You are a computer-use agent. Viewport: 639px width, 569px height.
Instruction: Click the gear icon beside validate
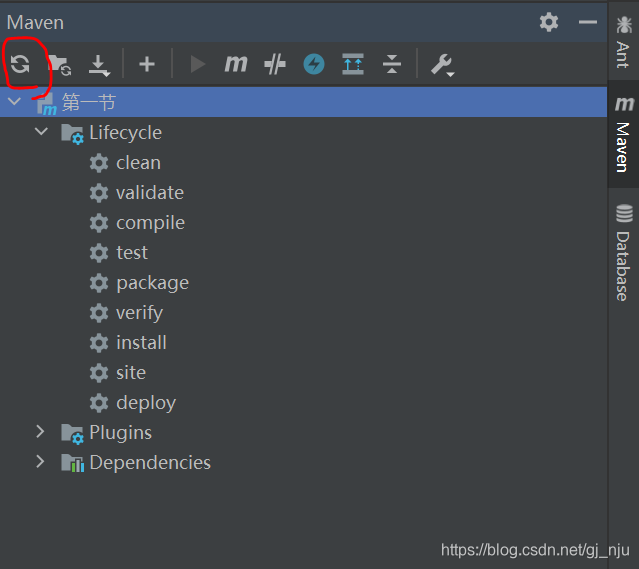coord(99,193)
